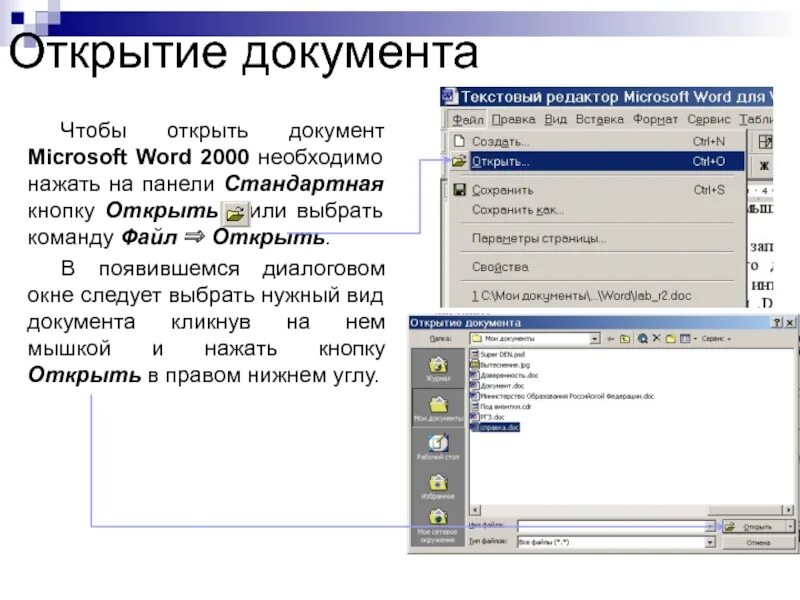Select Министерство Образования Российской Федерации.doc
Screen dimensions: 800x600
pos(562,396)
